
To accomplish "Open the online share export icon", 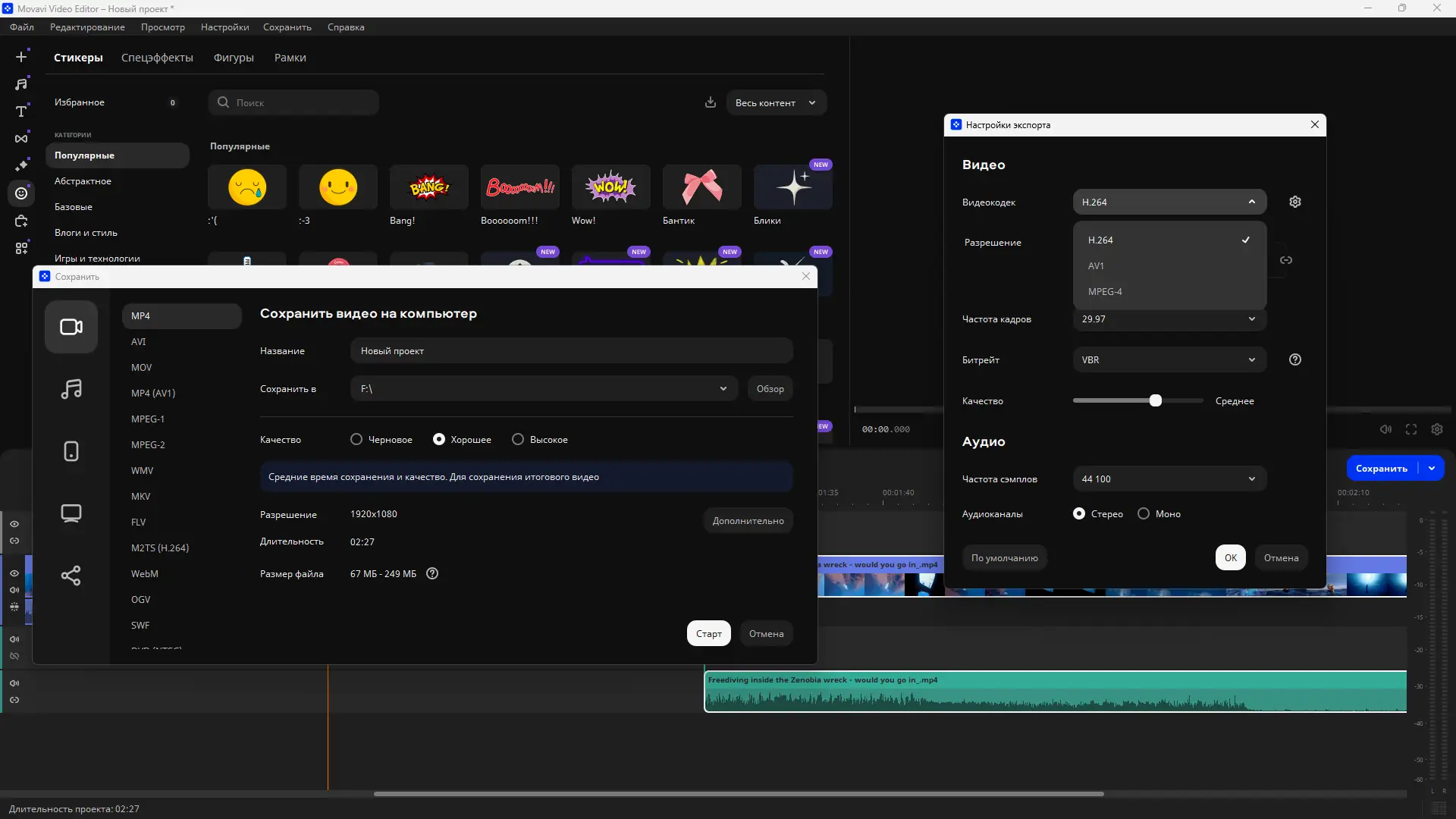I will (71, 576).
